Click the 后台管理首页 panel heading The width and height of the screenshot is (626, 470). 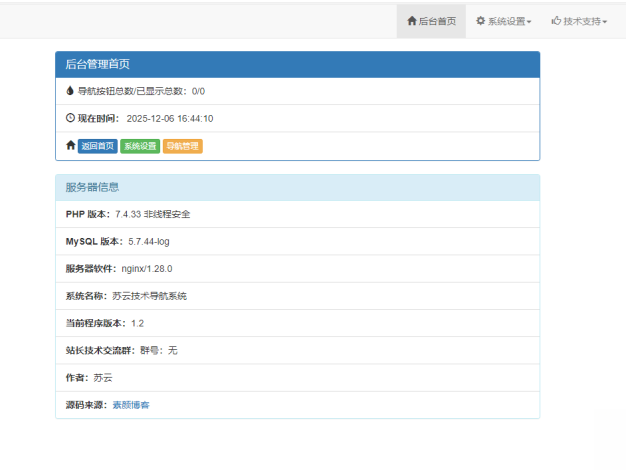tap(297, 64)
